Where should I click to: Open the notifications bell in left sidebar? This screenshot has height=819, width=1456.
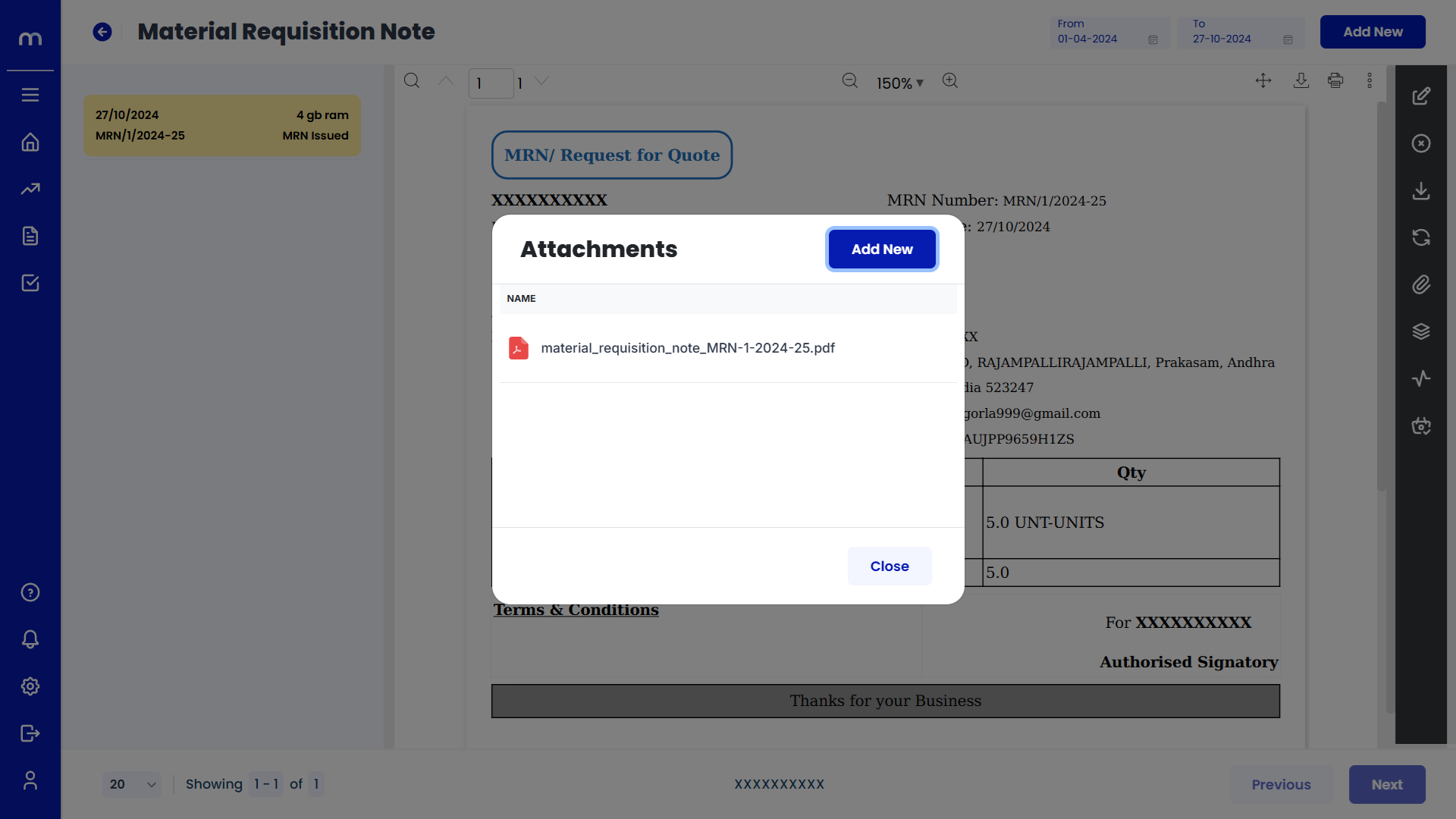[30, 639]
